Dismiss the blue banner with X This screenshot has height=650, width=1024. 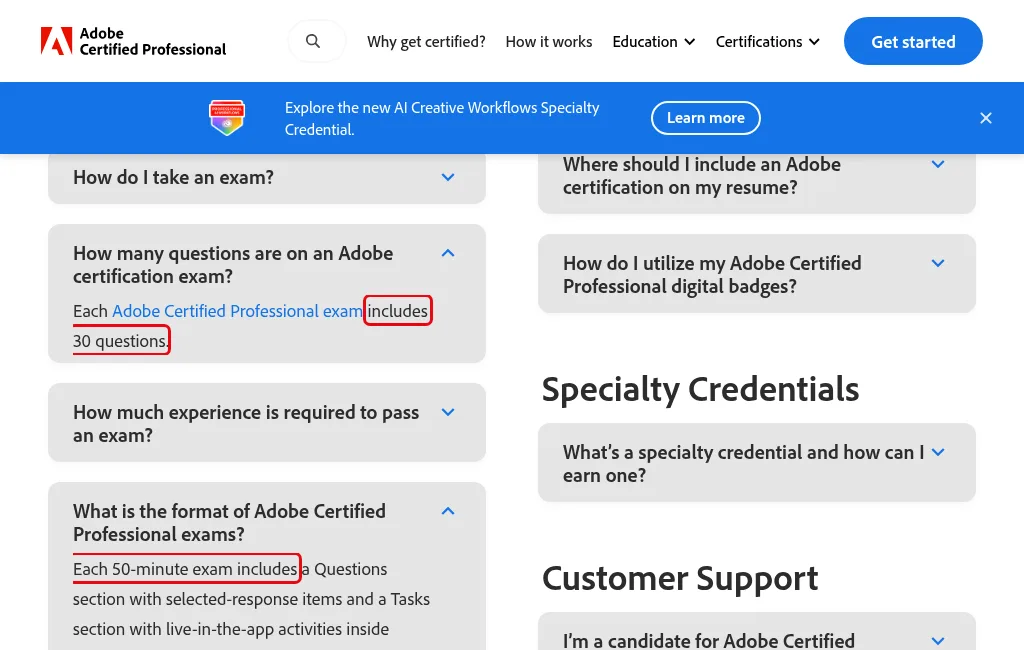tap(985, 118)
